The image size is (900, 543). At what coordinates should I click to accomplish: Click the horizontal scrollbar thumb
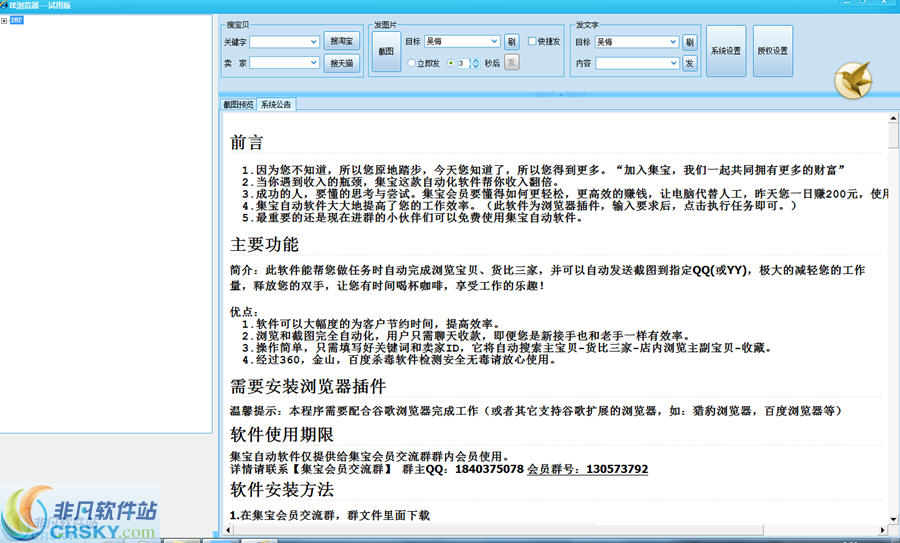(498, 530)
